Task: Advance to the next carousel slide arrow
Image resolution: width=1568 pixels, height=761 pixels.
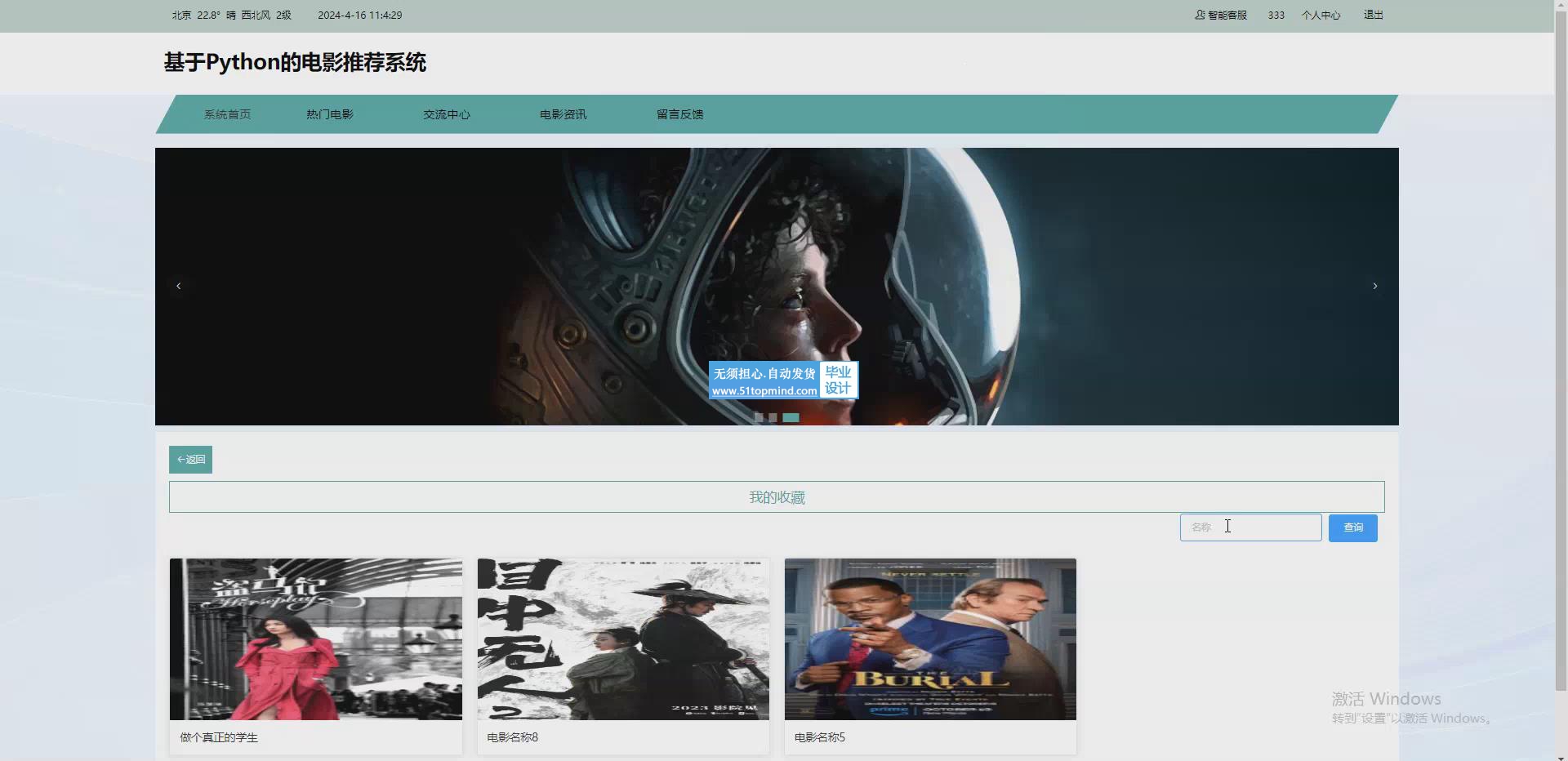Action: pos(1375,286)
